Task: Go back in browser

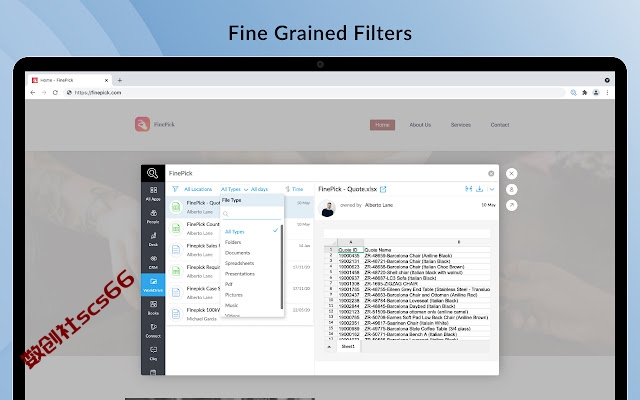Action: tap(33, 93)
